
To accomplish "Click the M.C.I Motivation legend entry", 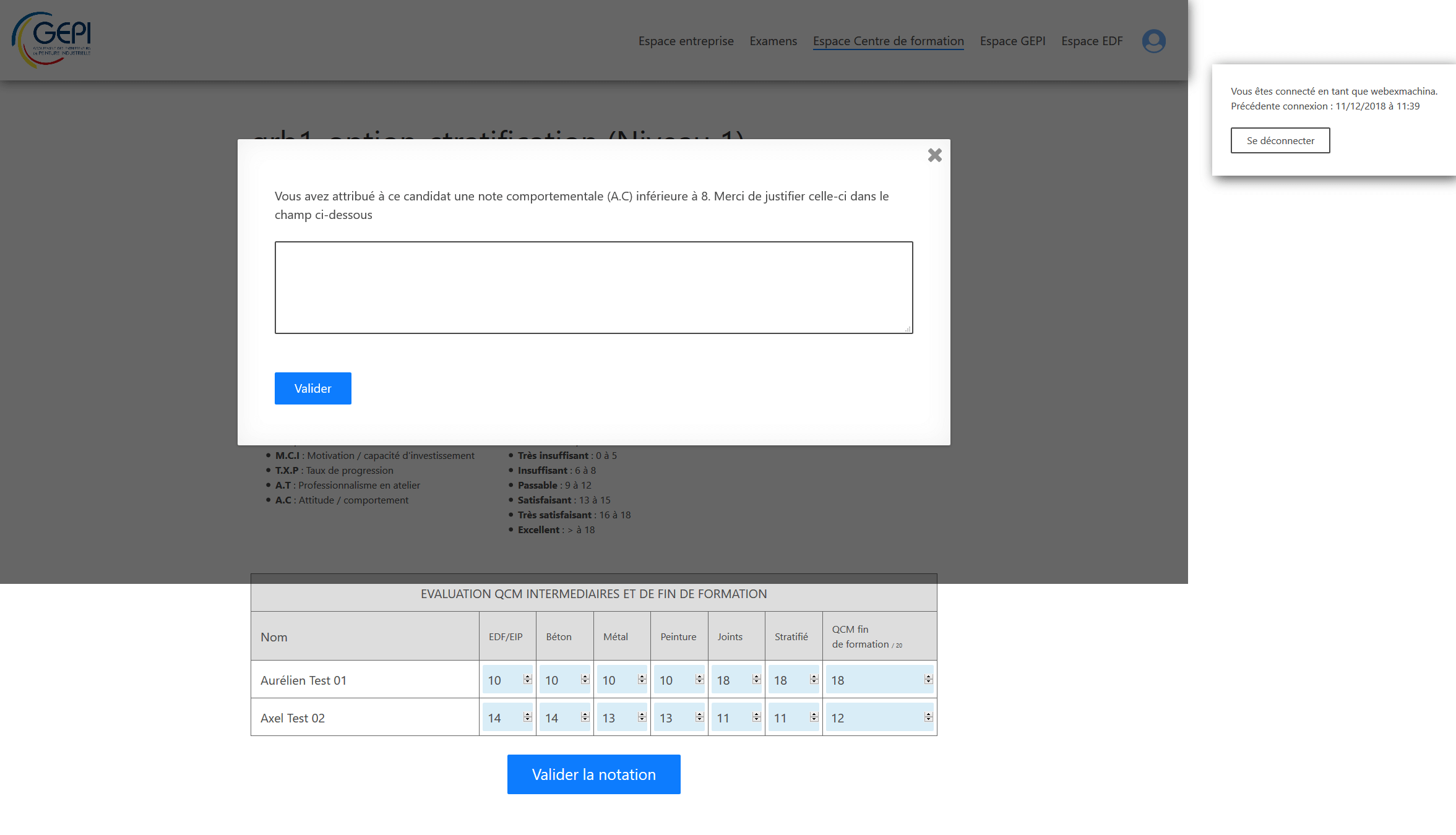I will [374, 455].
